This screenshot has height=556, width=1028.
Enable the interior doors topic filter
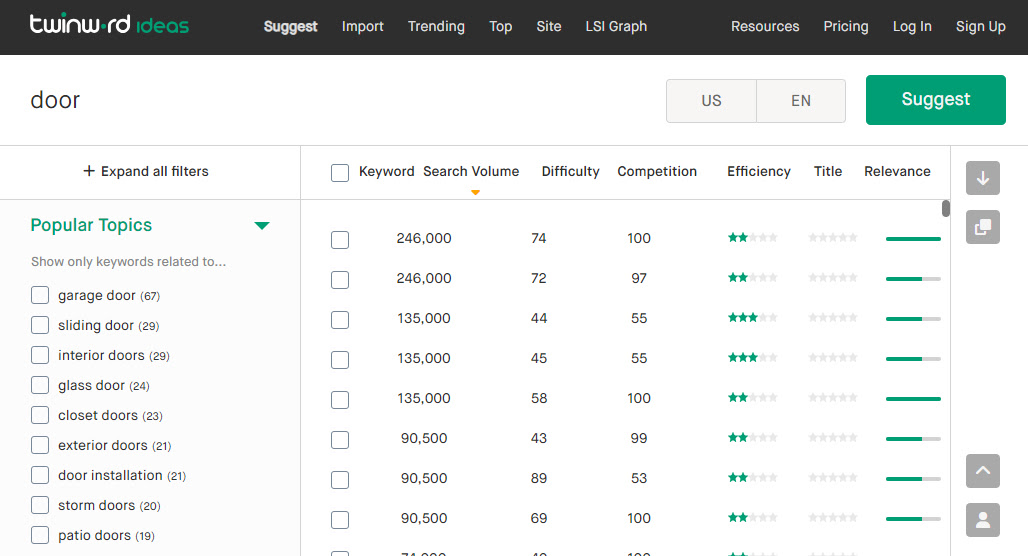coord(40,355)
